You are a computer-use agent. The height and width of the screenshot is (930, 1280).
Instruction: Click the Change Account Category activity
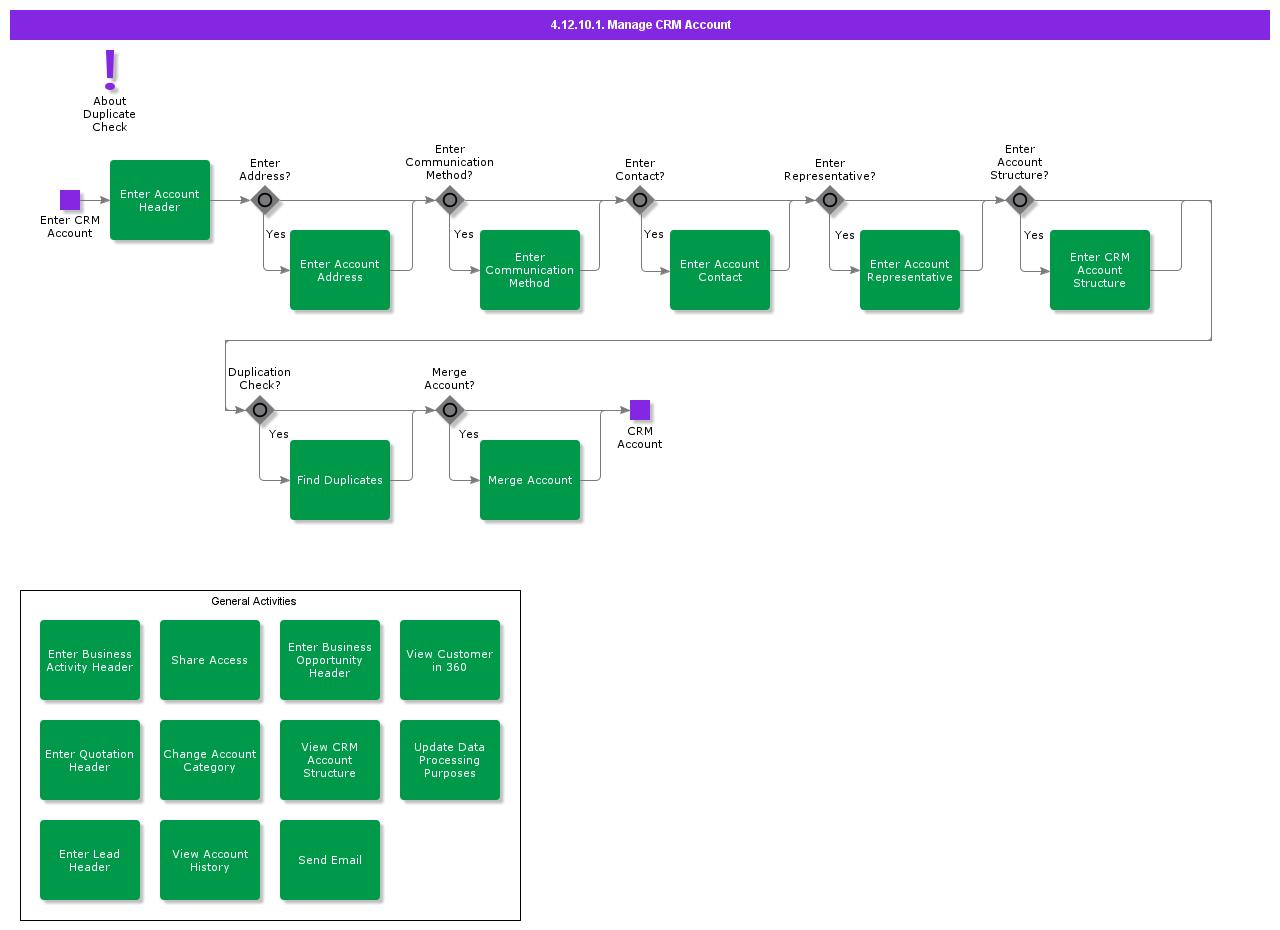point(210,760)
